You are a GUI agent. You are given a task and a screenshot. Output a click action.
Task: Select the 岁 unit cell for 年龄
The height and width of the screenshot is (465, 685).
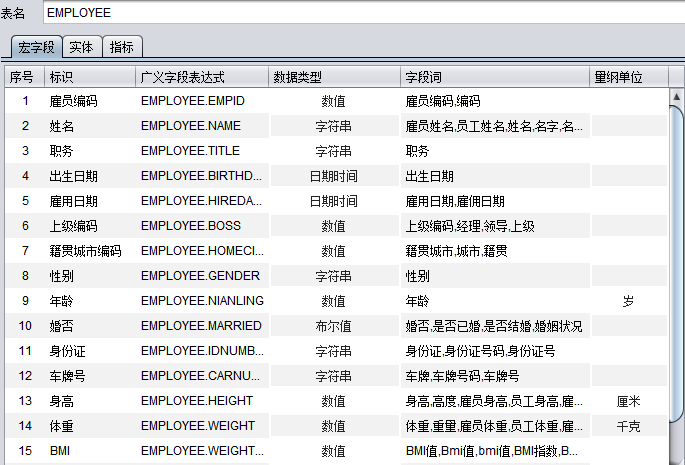tap(628, 301)
